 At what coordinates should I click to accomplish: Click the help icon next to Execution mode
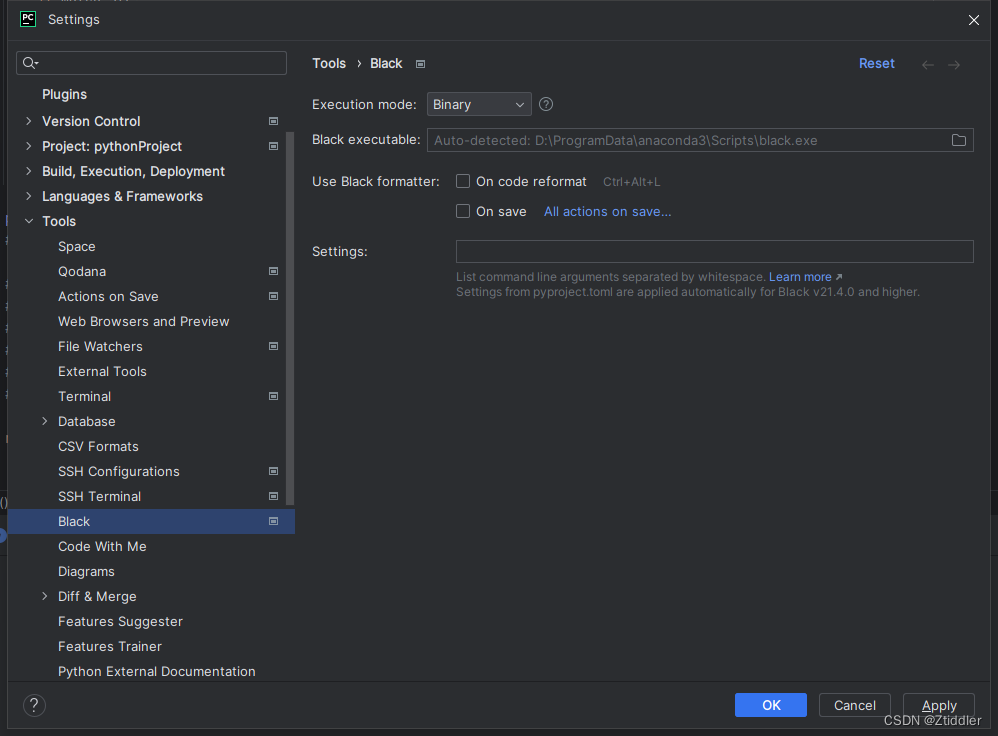[x=545, y=104]
